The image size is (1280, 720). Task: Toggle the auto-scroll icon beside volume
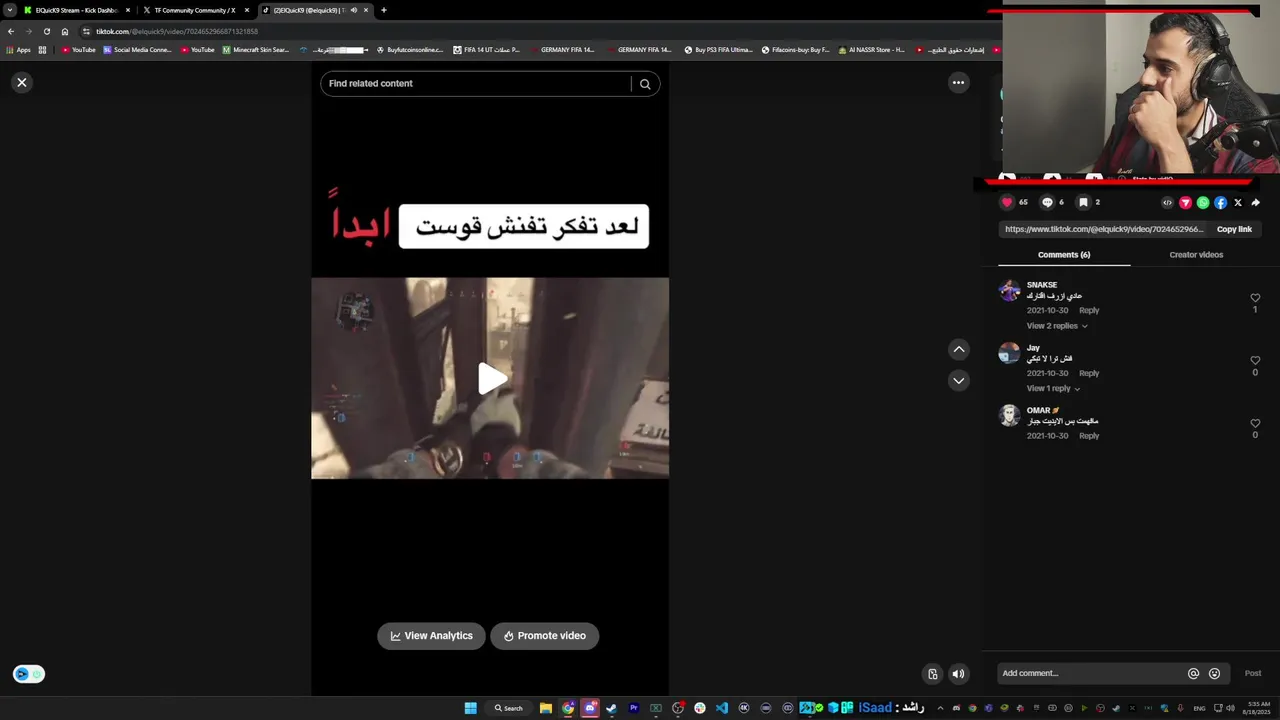[932, 674]
